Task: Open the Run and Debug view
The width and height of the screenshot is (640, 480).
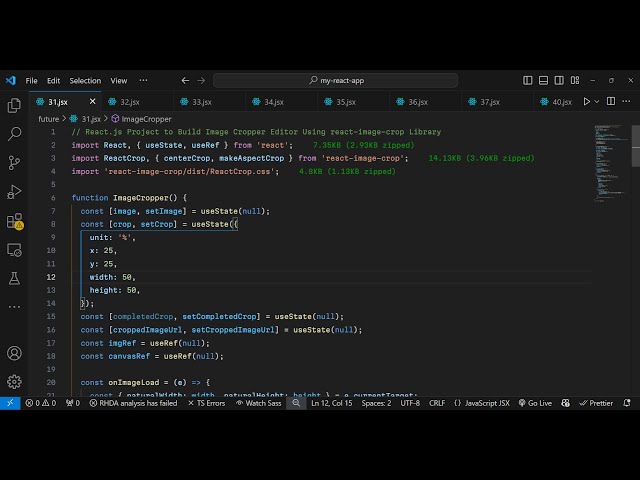Action: (x=14, y=191)
